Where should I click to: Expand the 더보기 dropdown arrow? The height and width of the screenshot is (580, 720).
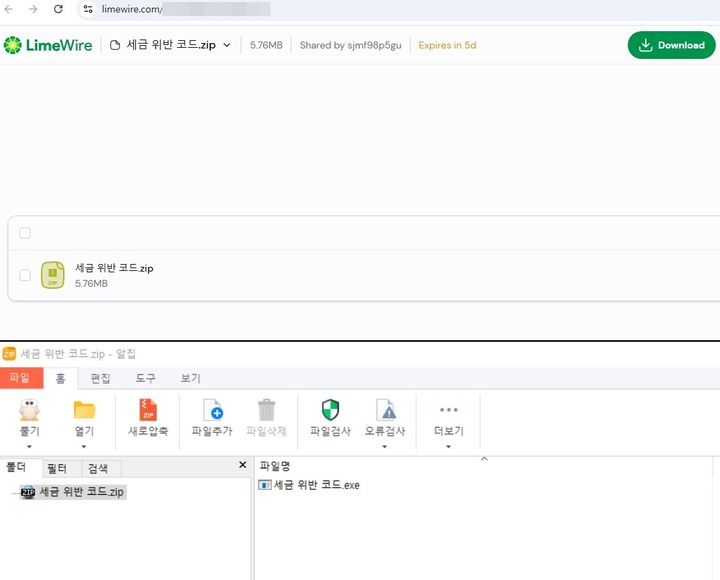449,446
